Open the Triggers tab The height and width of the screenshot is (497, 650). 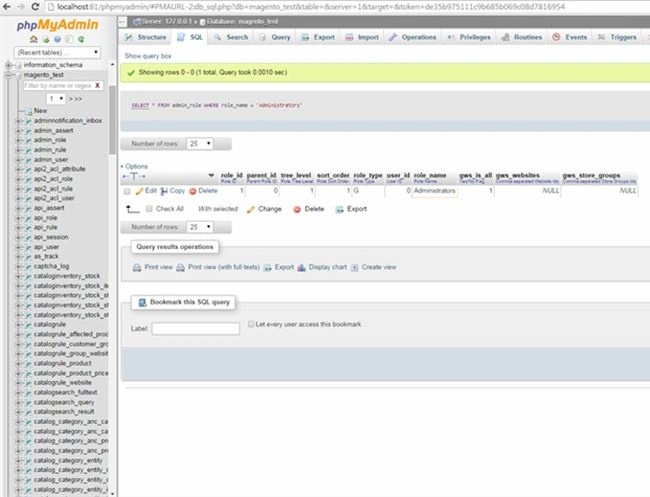click(617, 37)
